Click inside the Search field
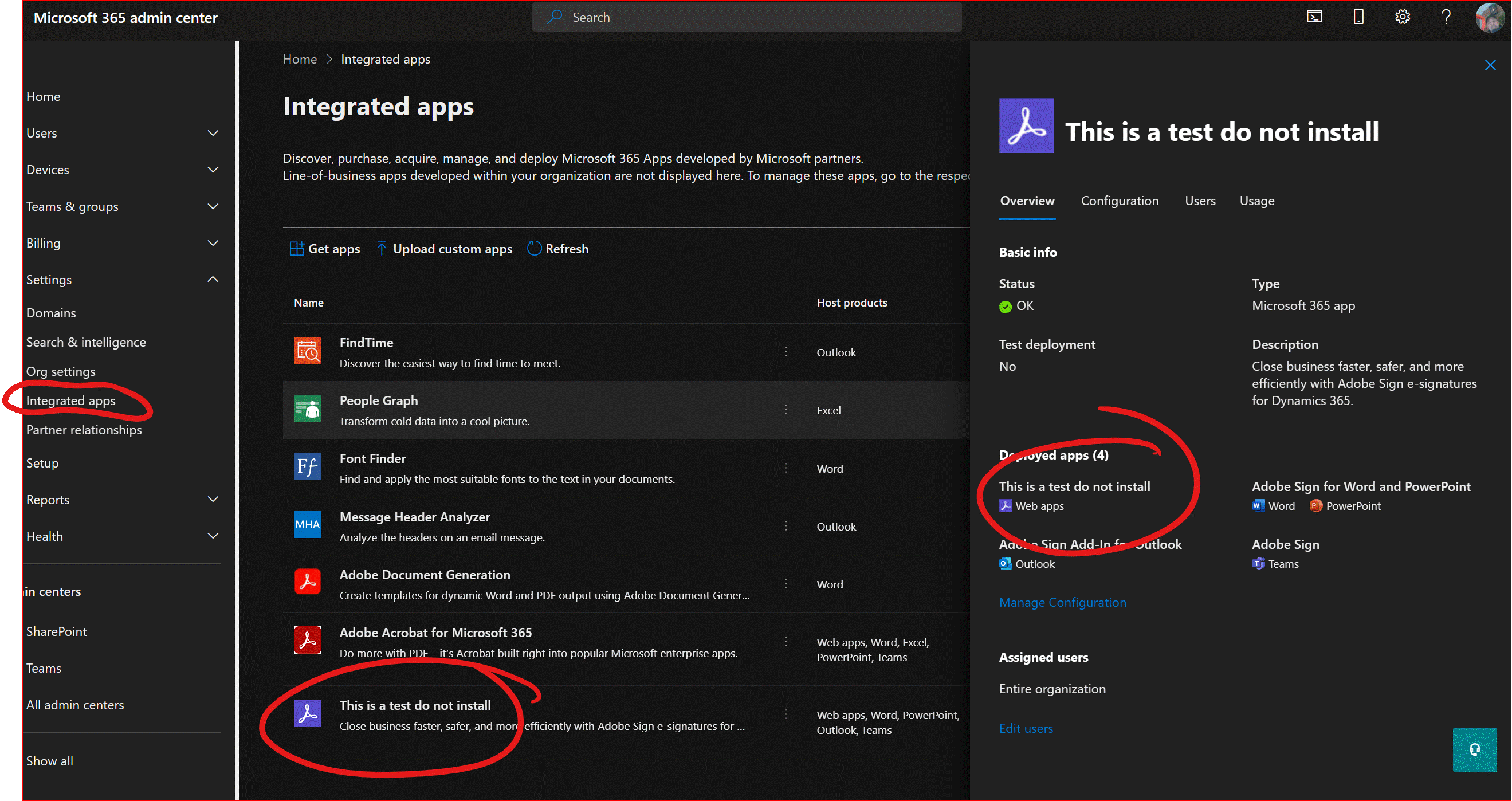This screenshot has width=1512, height=801. (745, 17)
